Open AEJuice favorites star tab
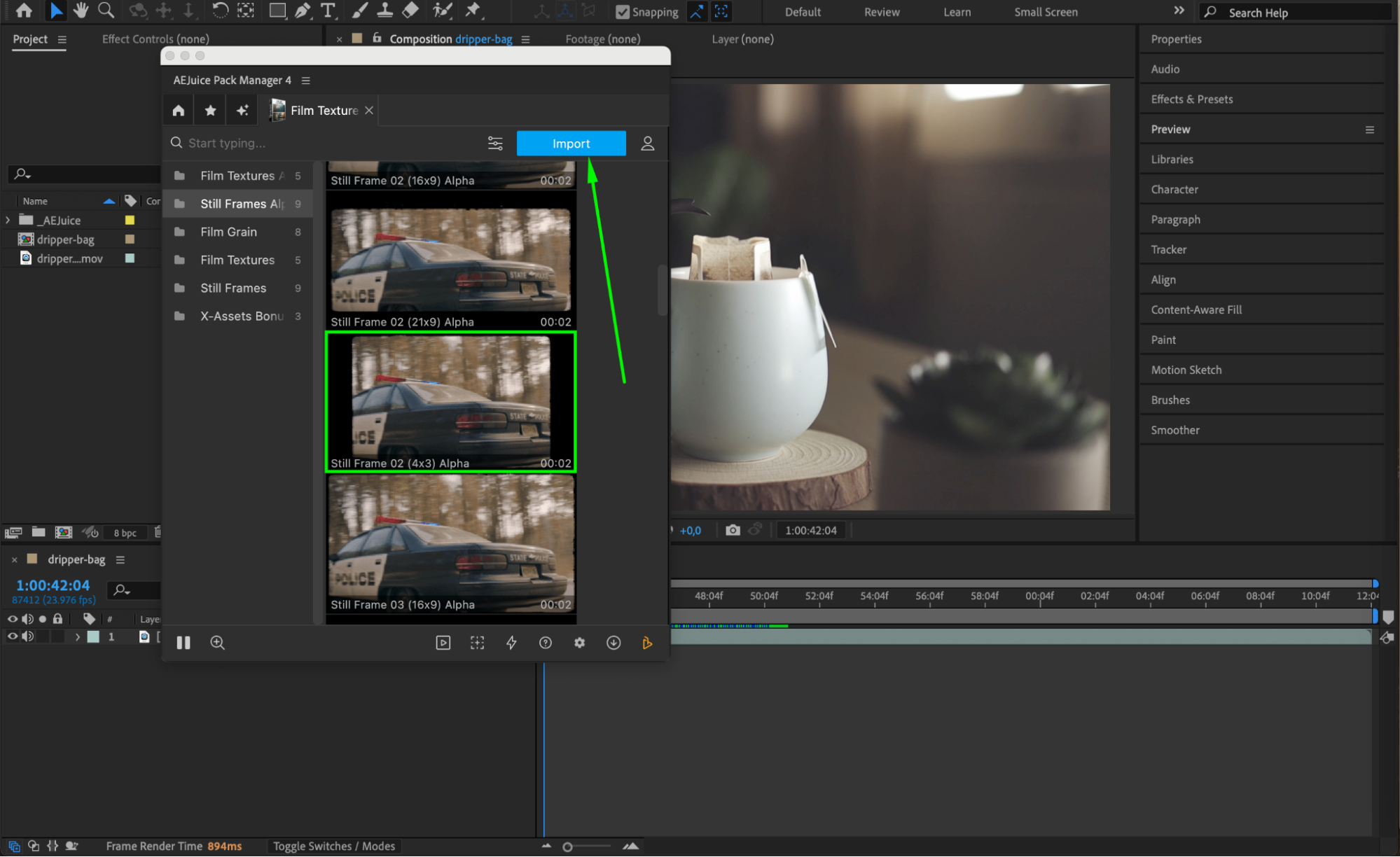 (210, 111)
